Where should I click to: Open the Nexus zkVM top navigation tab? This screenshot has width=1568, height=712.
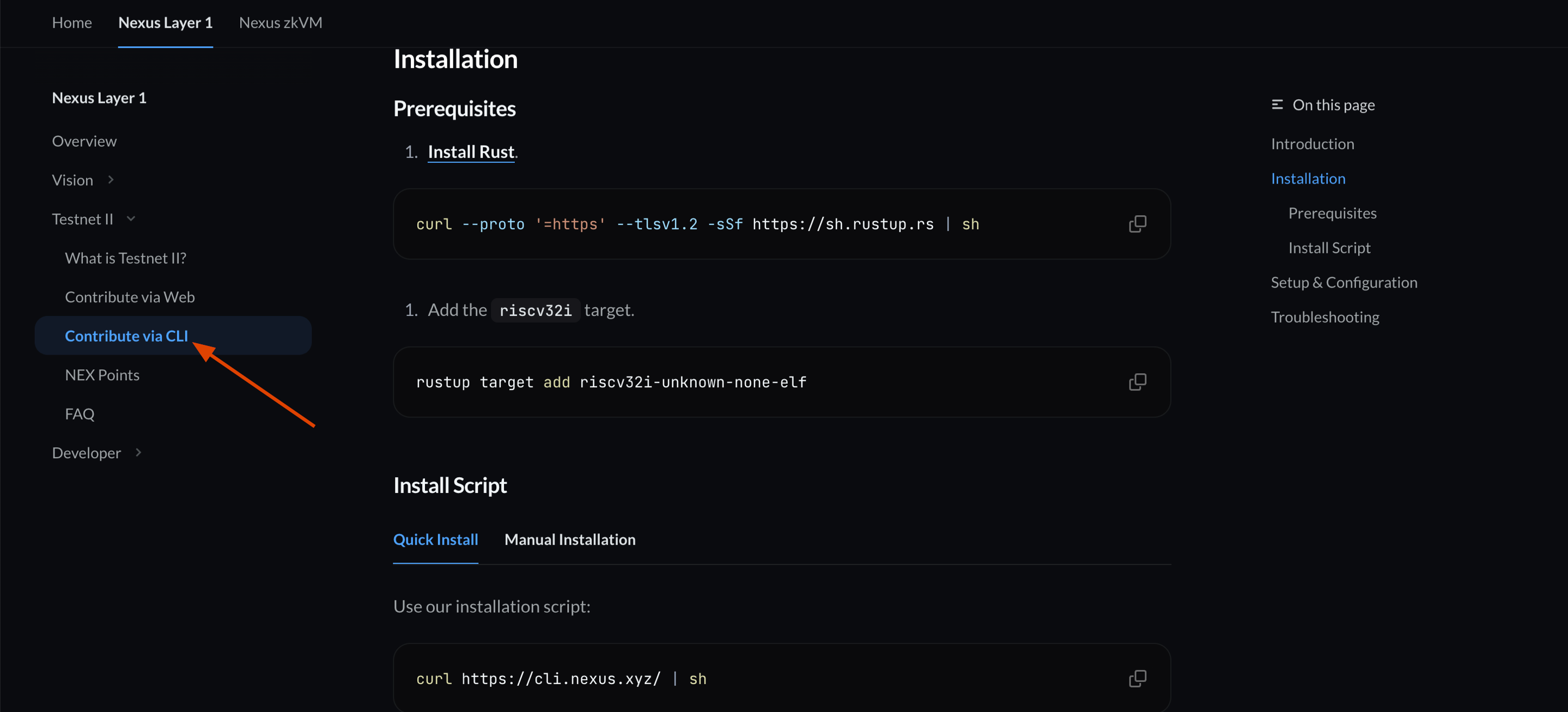[280, 23]
